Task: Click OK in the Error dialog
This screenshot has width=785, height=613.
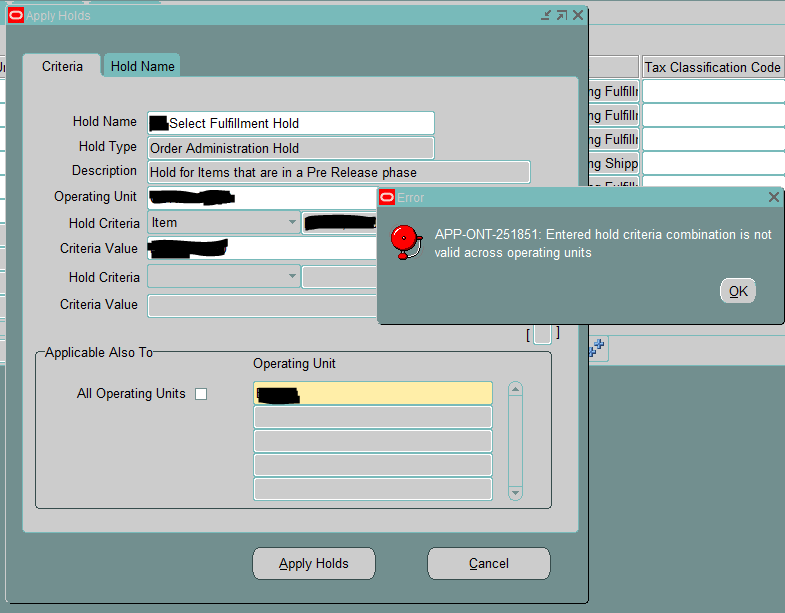Action: coord(737,290)
